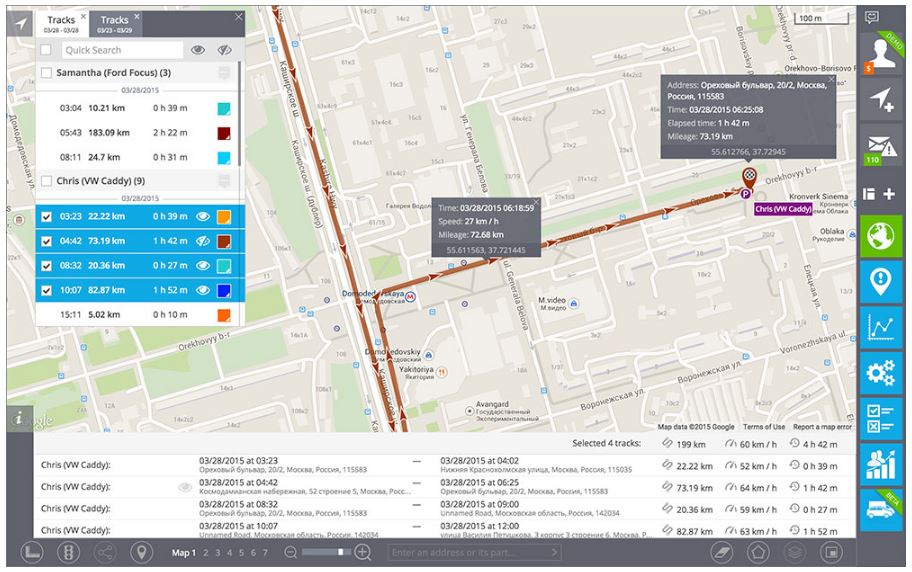Screen dimensions: 912x572
Task: Switch to map tab 2
Action: [x=206, y=553]
